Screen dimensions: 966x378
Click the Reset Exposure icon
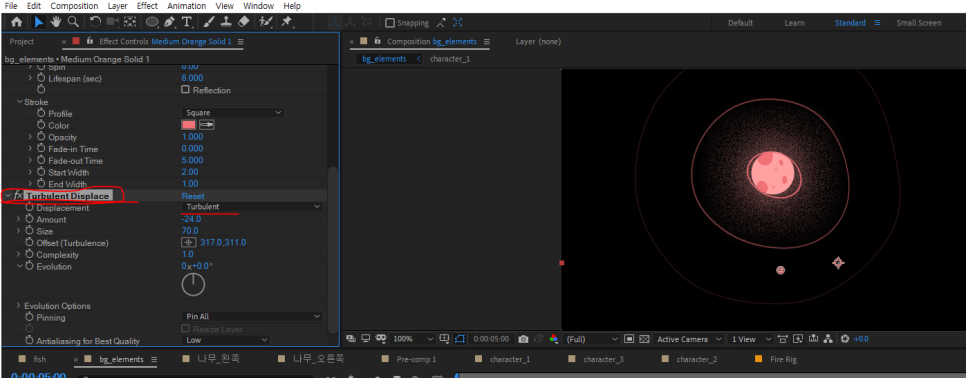tap(845, 339)
